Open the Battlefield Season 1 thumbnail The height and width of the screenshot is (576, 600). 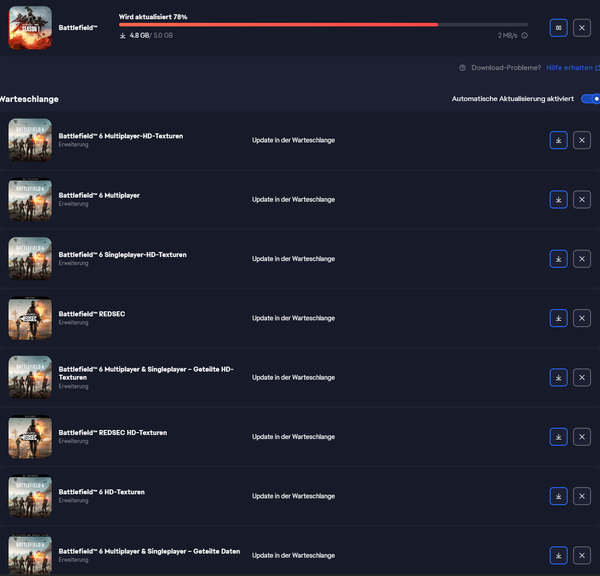[30, 28]
